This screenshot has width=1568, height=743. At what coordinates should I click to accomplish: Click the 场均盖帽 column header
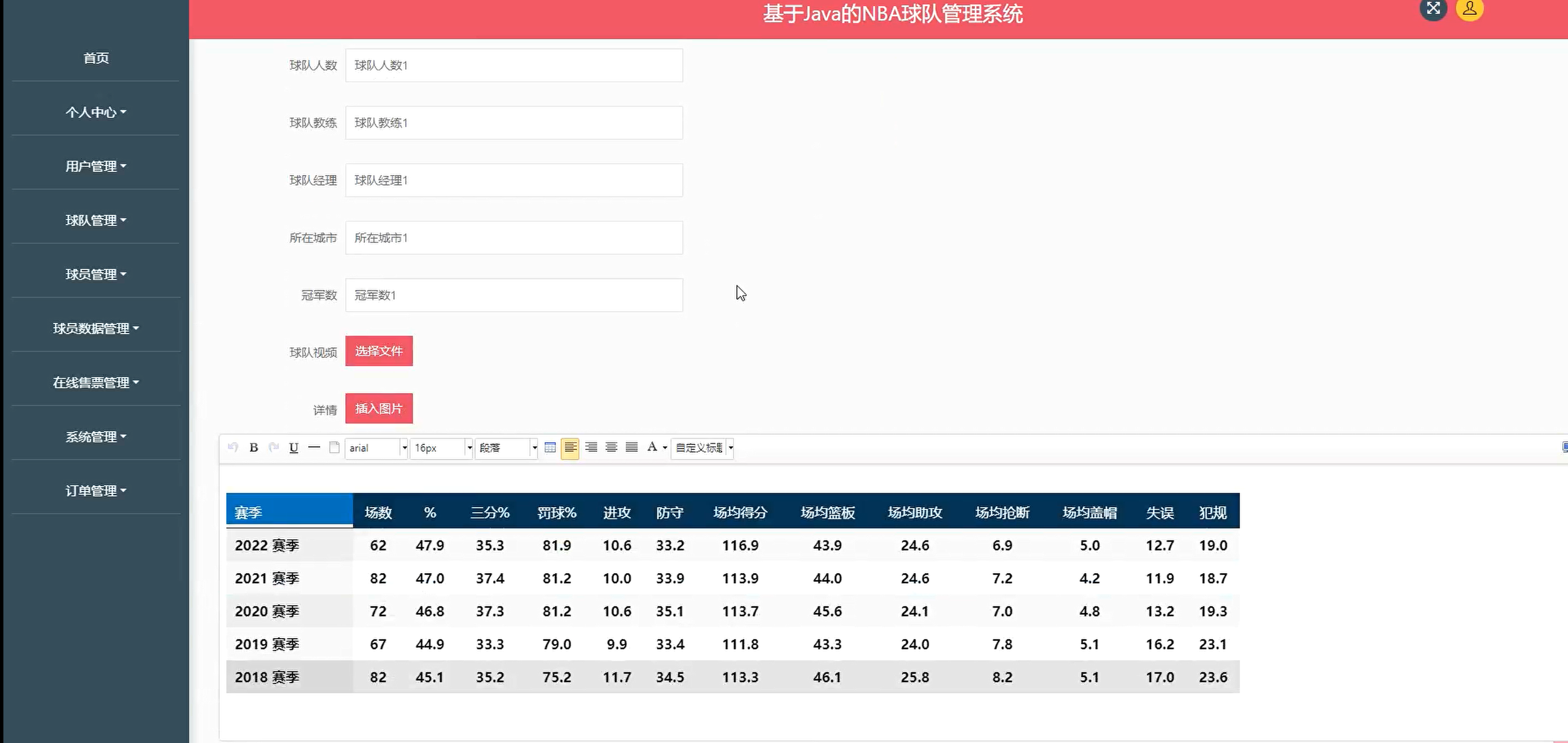(x=1090, y=513)
